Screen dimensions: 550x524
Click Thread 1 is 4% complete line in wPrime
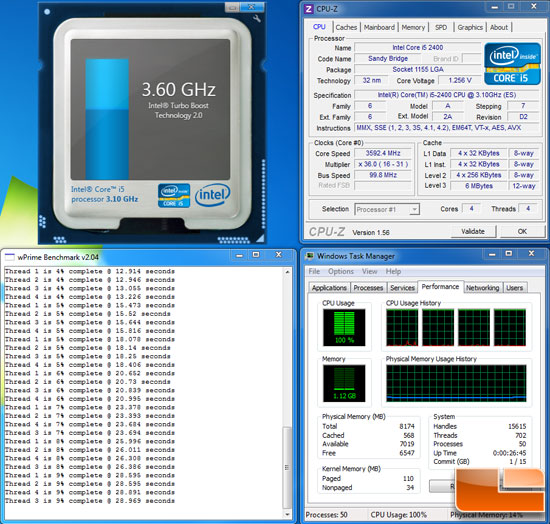[89, 271]
